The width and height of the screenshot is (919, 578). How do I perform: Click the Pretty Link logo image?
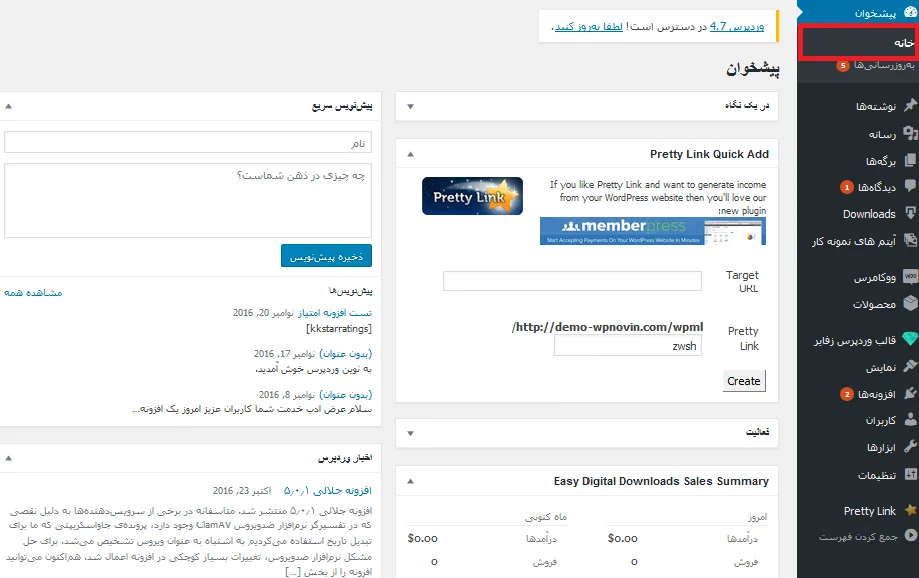pos(472,196)
